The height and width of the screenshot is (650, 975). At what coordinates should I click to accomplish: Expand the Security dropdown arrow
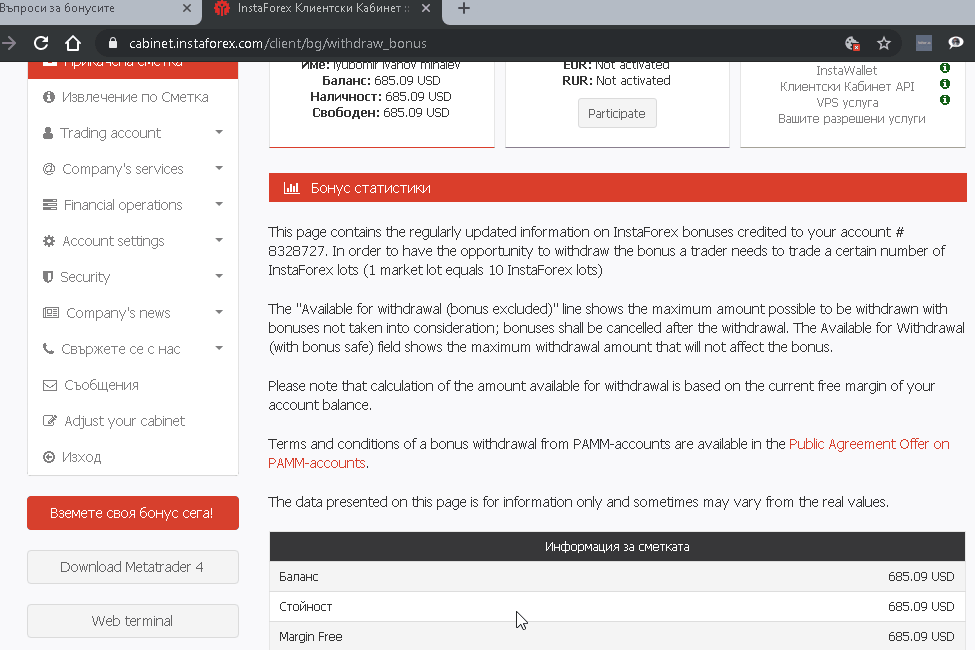coord(219,276)
